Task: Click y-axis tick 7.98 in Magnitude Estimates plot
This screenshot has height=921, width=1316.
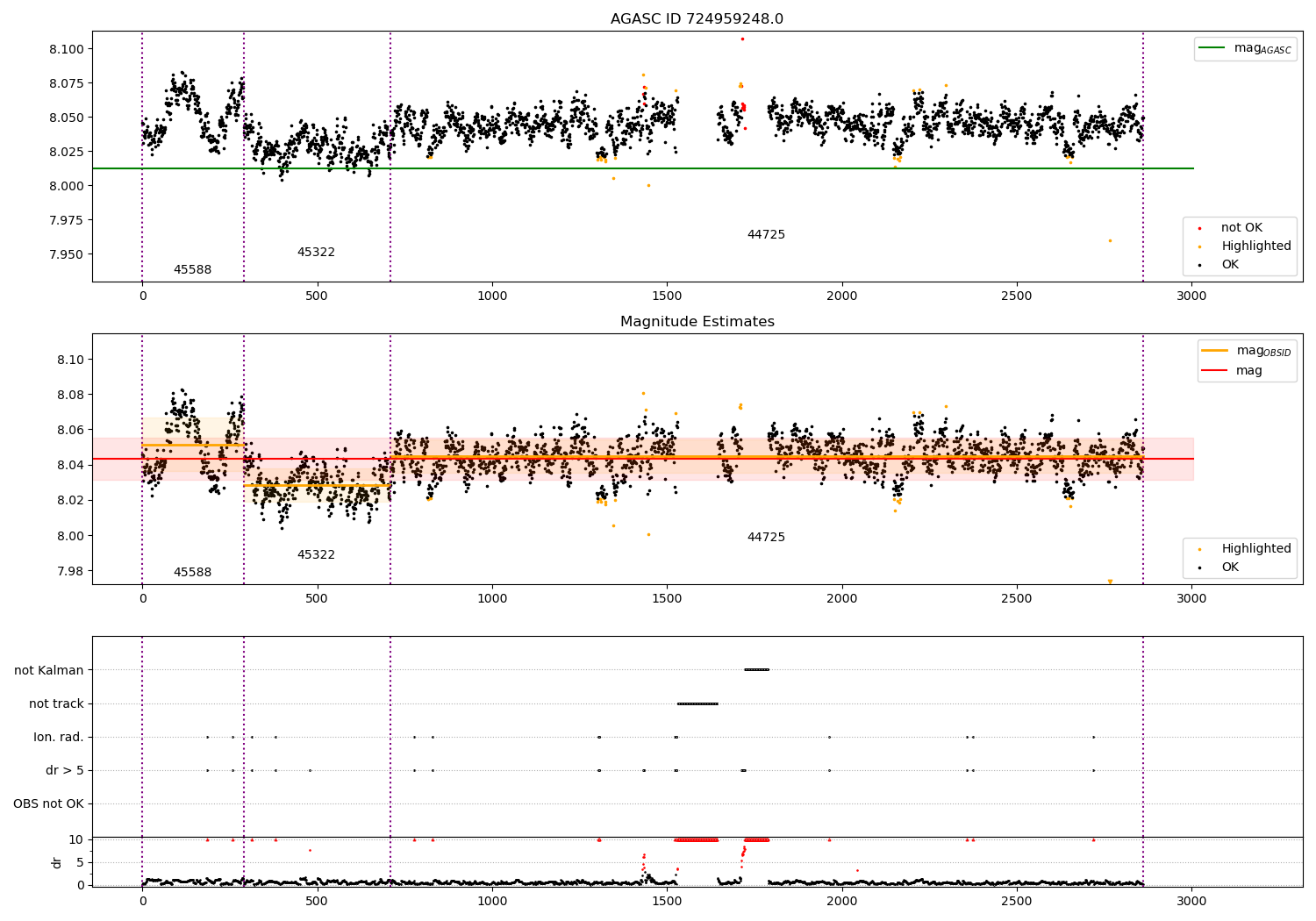Action: coord(70,571)
